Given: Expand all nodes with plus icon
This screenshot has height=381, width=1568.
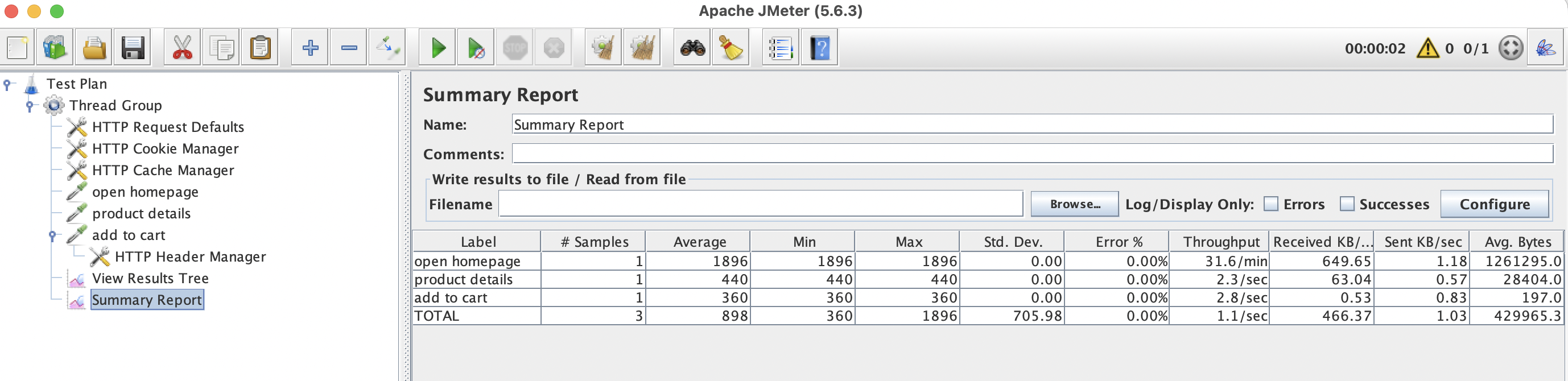Looking at the screenshot, I should (310, 47).
